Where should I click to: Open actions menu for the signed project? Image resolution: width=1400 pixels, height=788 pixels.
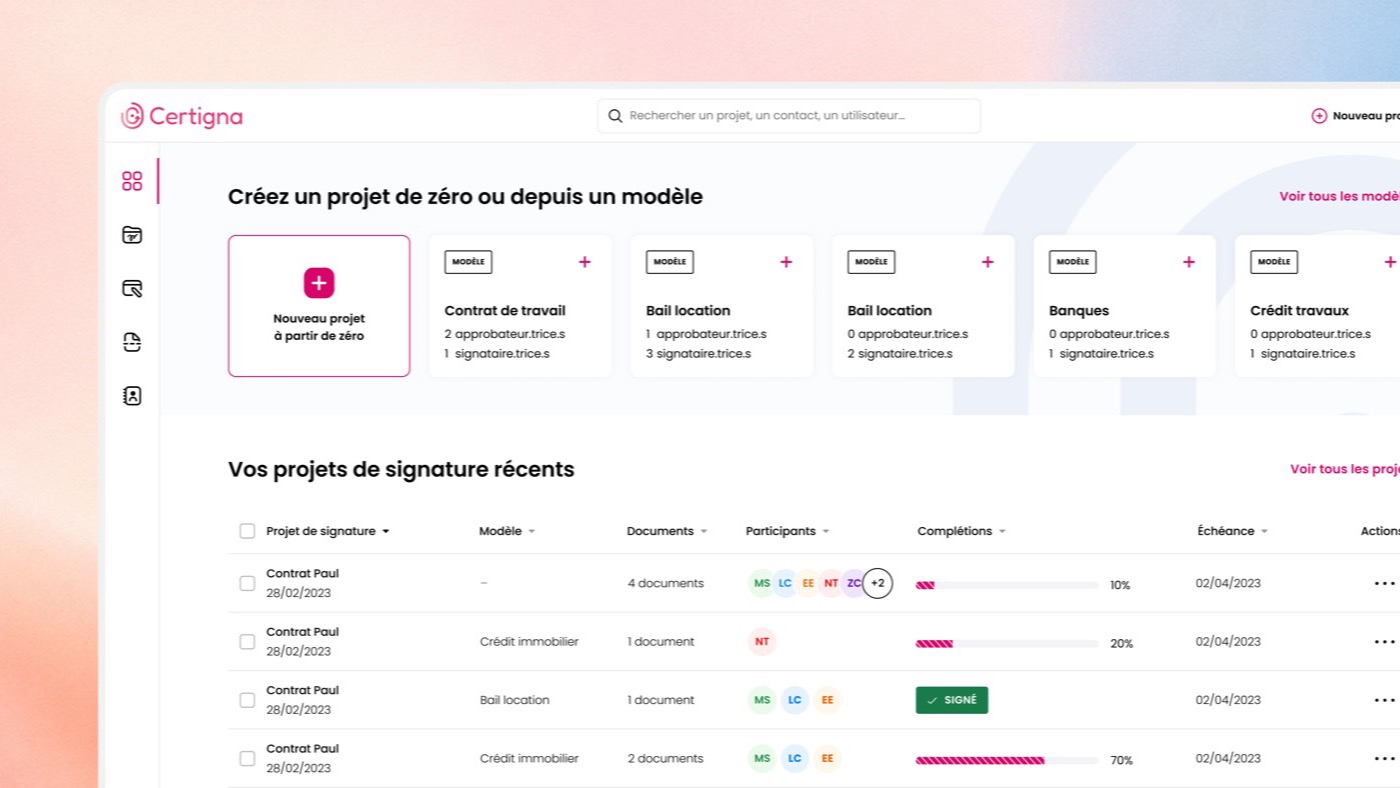point(1384,700)
